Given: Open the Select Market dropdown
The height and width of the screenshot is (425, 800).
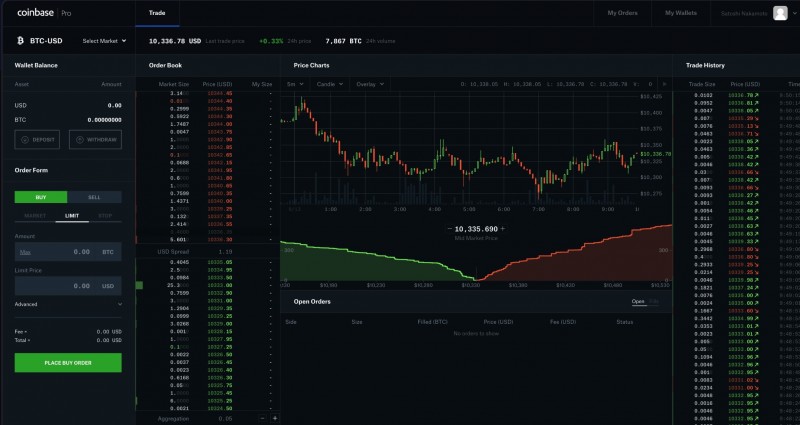Looking at the screenshot, I should click(x=104, y=41).
